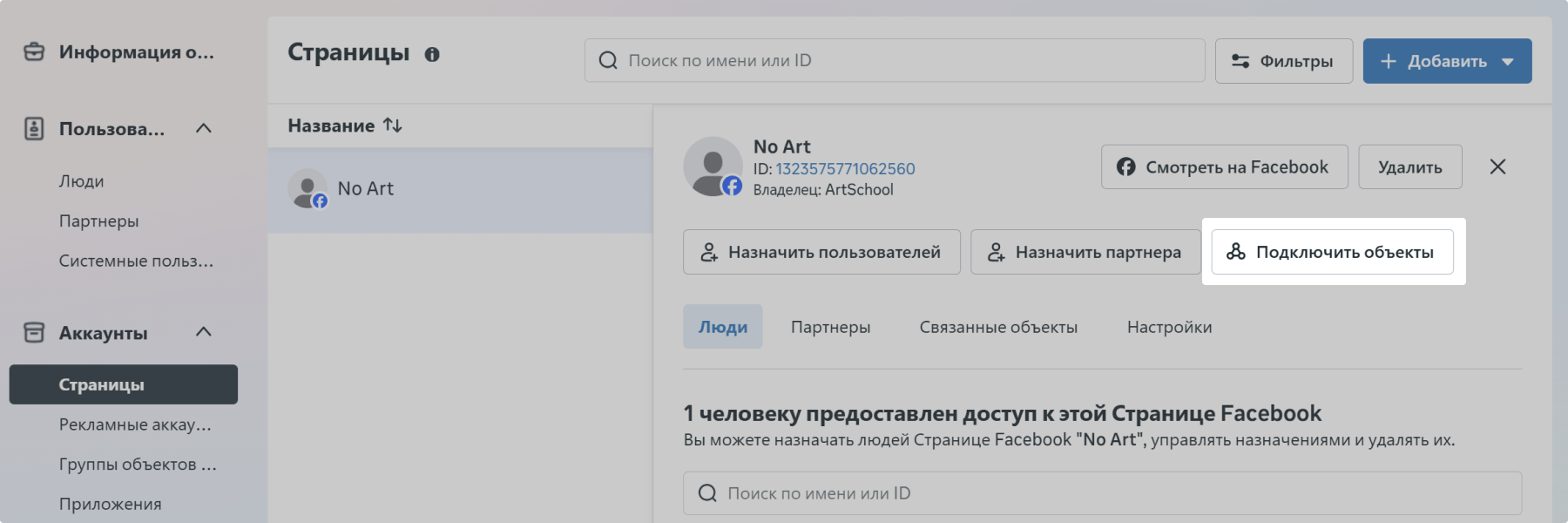Switch to the Люди tab

point(723,327)
